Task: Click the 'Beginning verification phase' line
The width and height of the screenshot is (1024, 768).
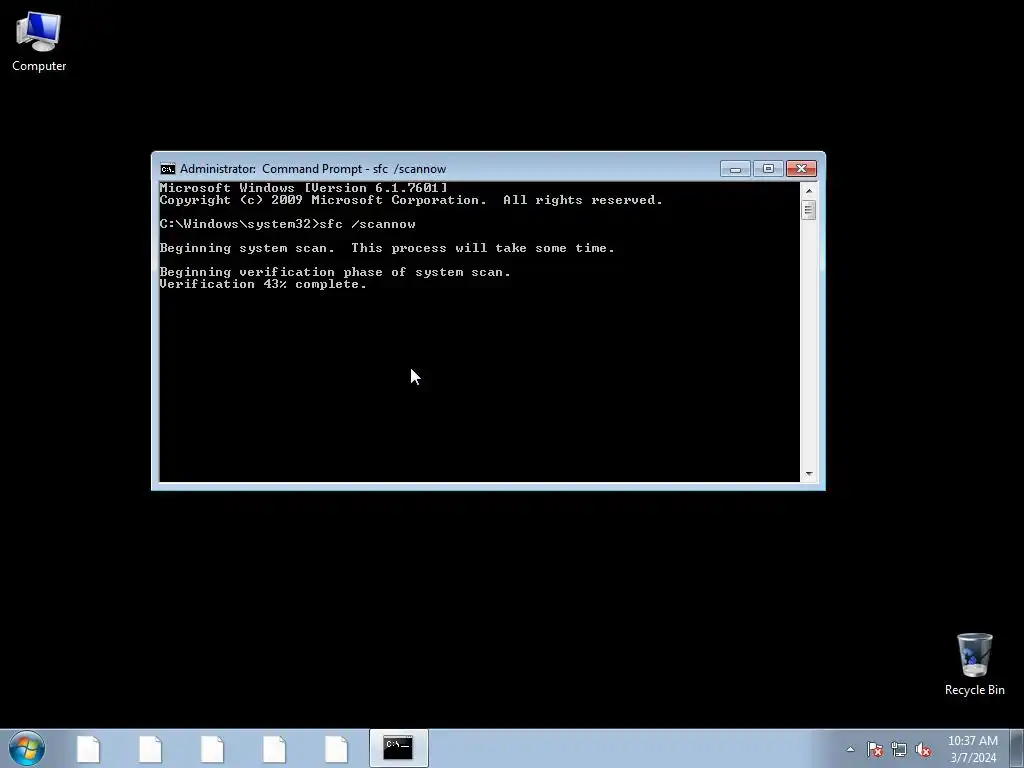Action: point(335,272)
